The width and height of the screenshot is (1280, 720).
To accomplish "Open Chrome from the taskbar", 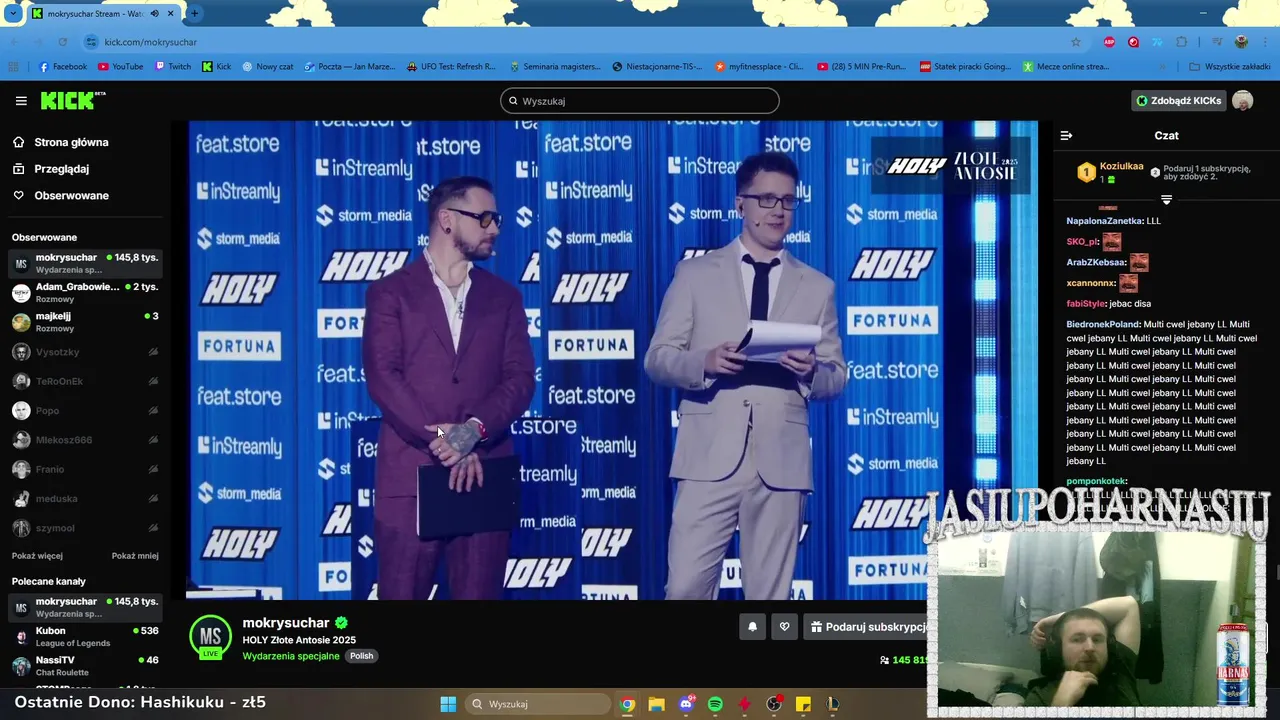I will (x=627, y=704).
